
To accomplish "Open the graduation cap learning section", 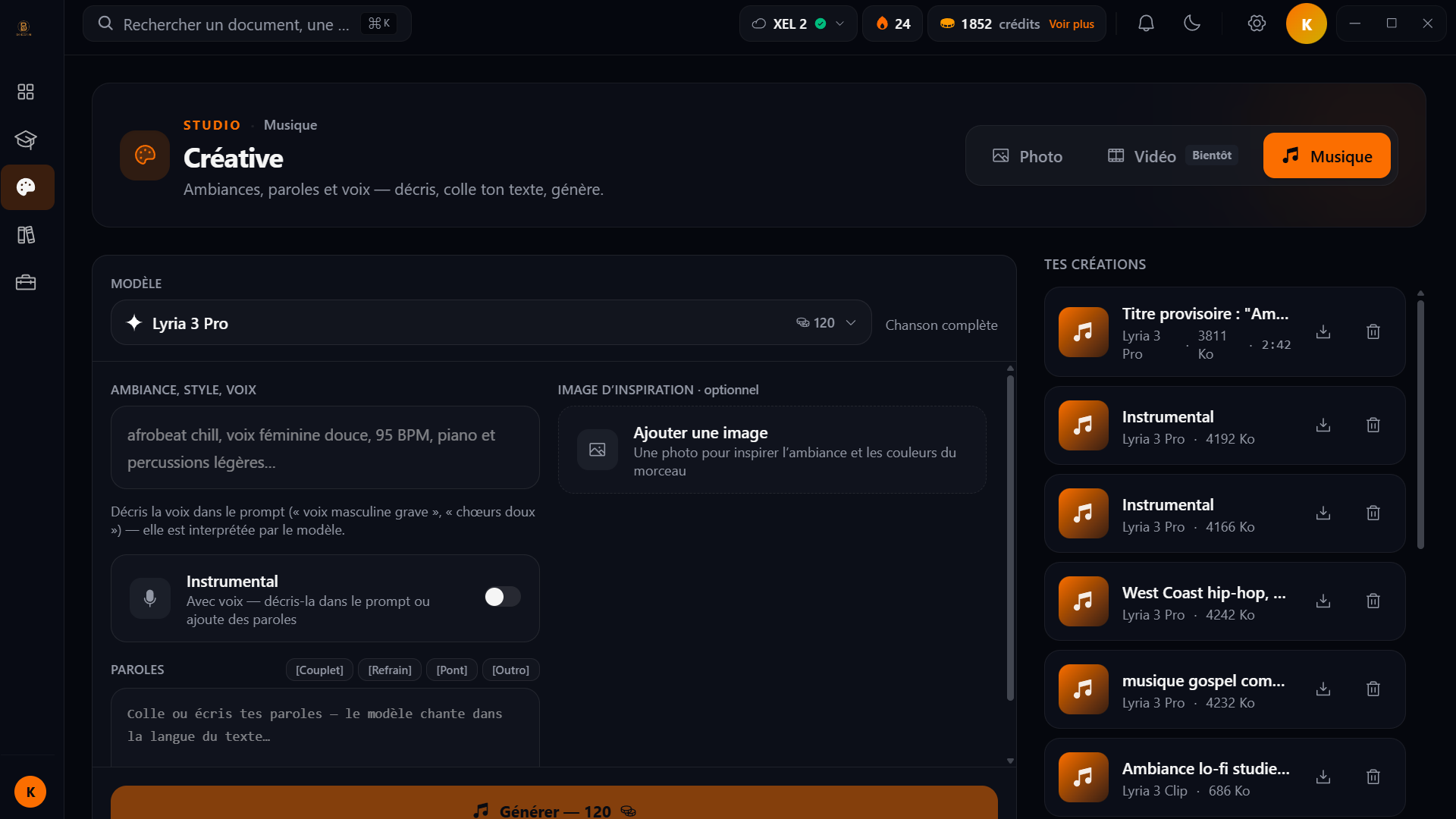I will tap(26, 140).
